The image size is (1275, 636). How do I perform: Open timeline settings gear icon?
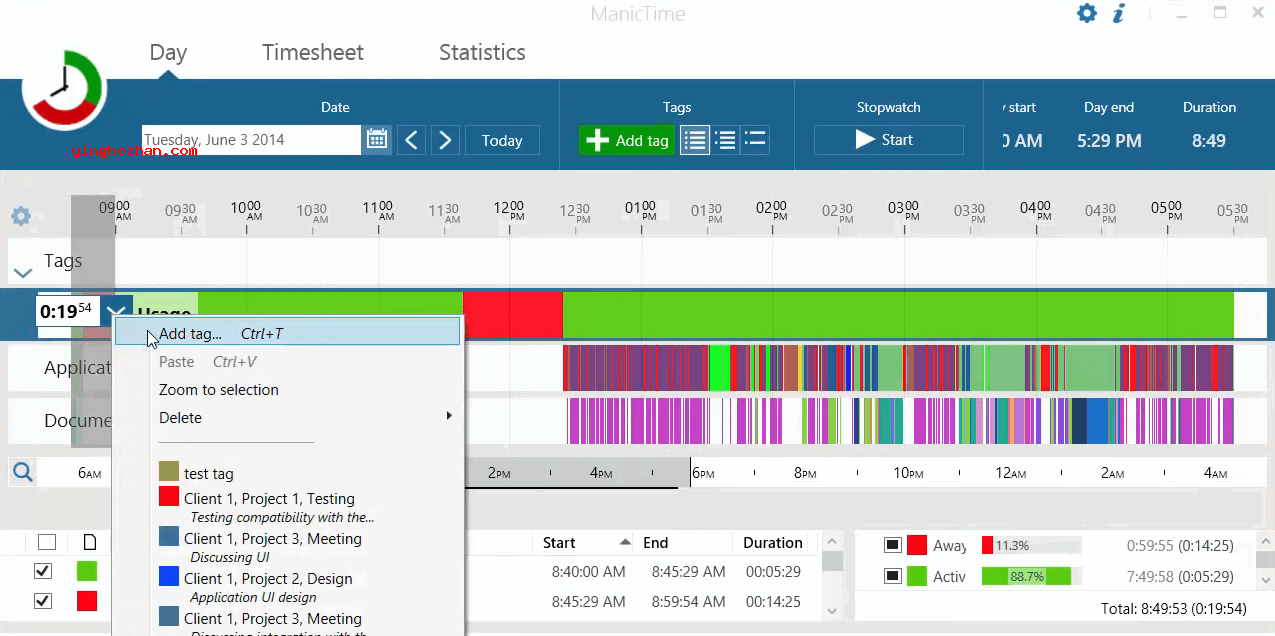[x=20, y=216]
